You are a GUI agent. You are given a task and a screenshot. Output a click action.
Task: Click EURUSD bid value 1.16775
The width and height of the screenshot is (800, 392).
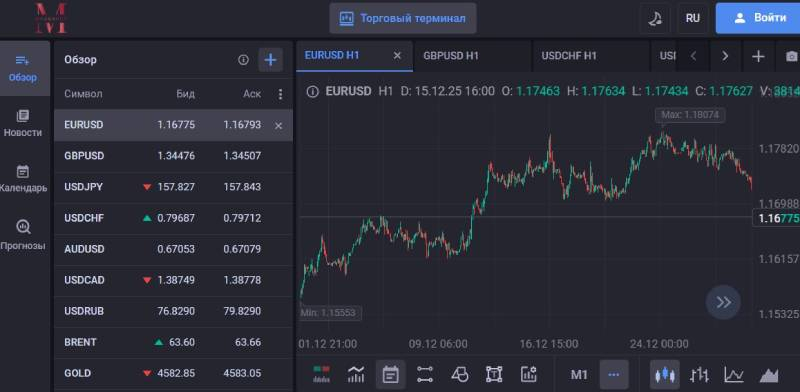(x=176, y=125)
